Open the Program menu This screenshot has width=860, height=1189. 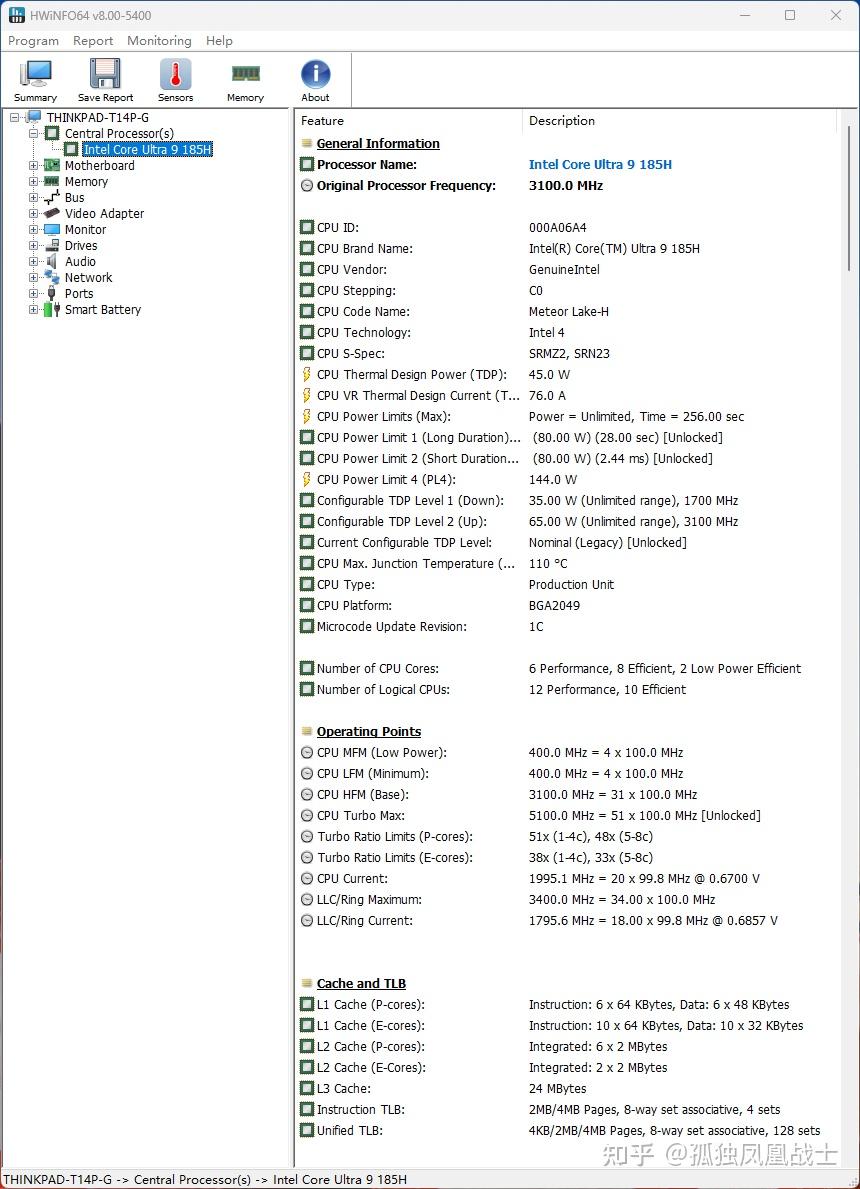(33, 41)
